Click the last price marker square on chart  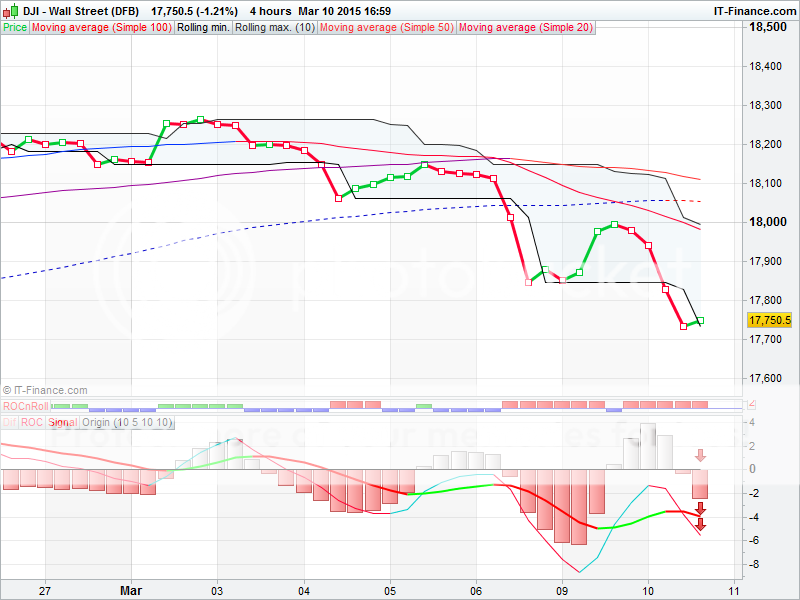[700, 321]
